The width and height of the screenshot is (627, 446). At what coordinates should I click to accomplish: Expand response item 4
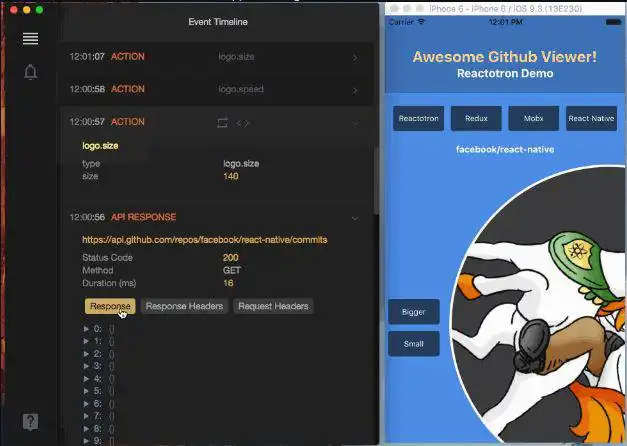coord(86,378)
